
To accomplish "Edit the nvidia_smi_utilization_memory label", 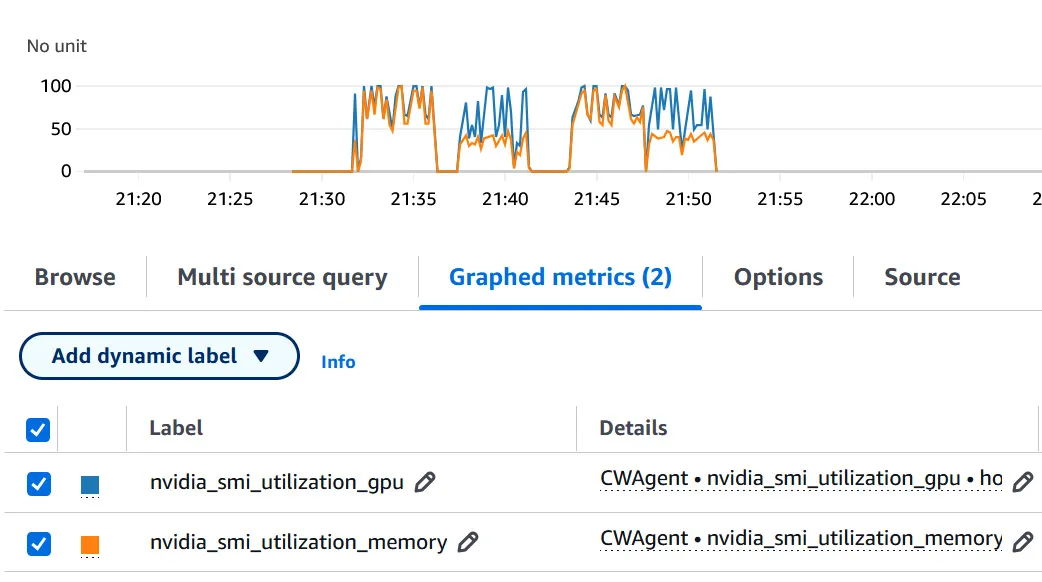I will [x=465, y=543].
